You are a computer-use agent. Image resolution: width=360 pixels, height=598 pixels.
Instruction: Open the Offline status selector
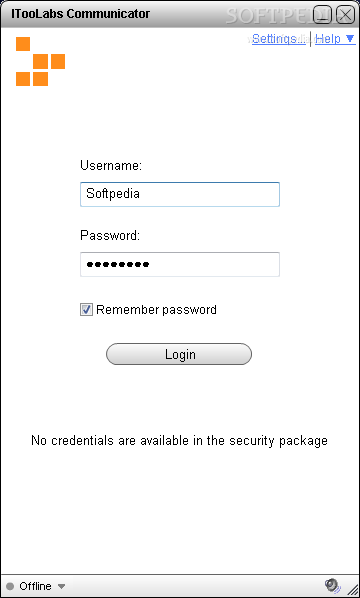35,586
